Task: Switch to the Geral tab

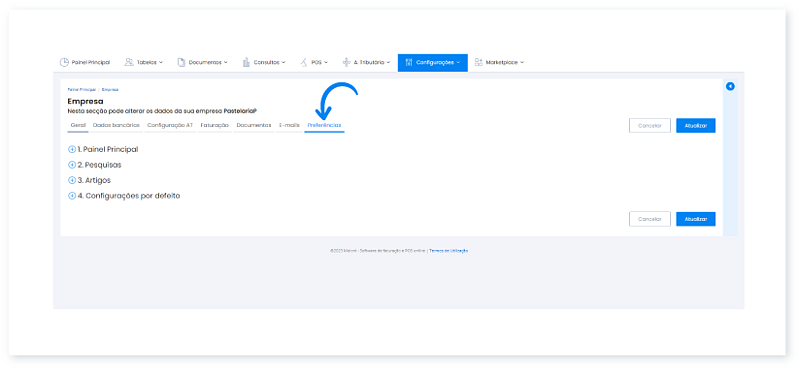Action: pos(78,125)
